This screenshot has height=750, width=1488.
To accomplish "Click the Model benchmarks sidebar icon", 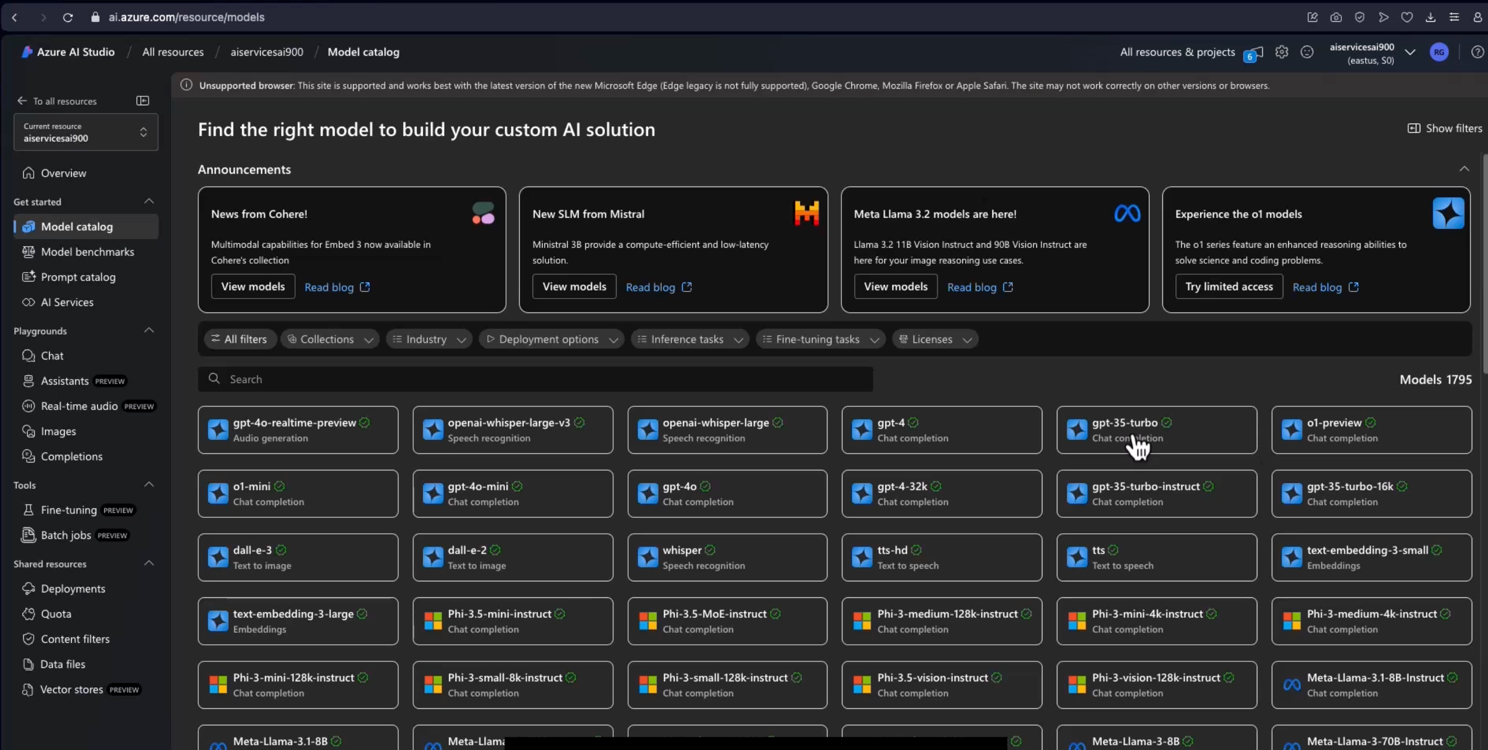I will click(28, 252).
